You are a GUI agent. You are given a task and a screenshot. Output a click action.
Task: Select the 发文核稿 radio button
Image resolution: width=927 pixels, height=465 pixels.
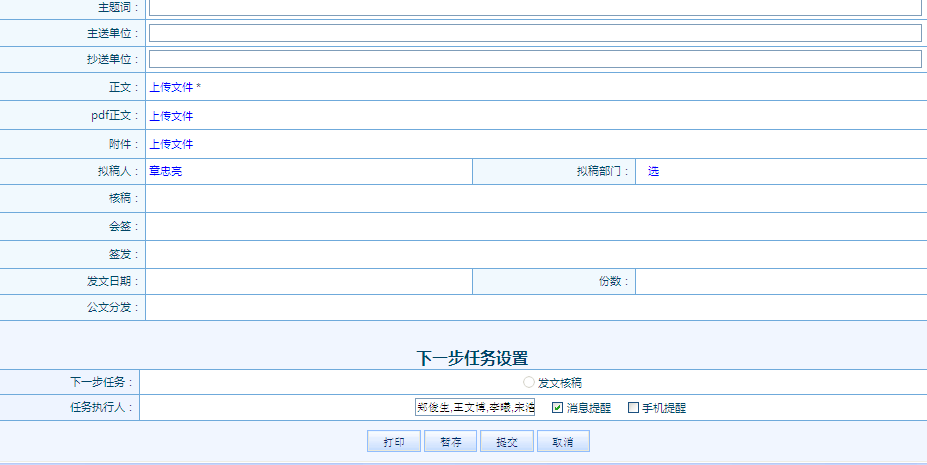[529, 382]
